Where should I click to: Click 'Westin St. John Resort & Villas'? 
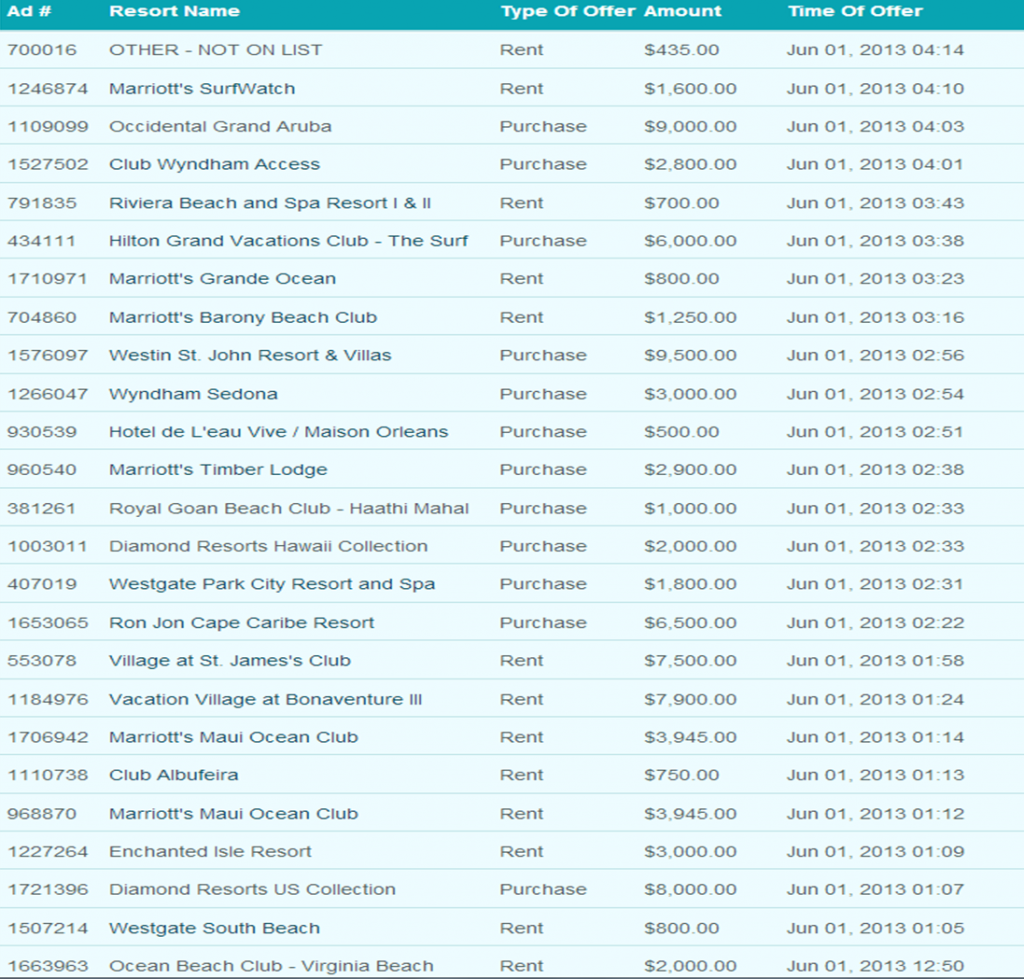250,355
